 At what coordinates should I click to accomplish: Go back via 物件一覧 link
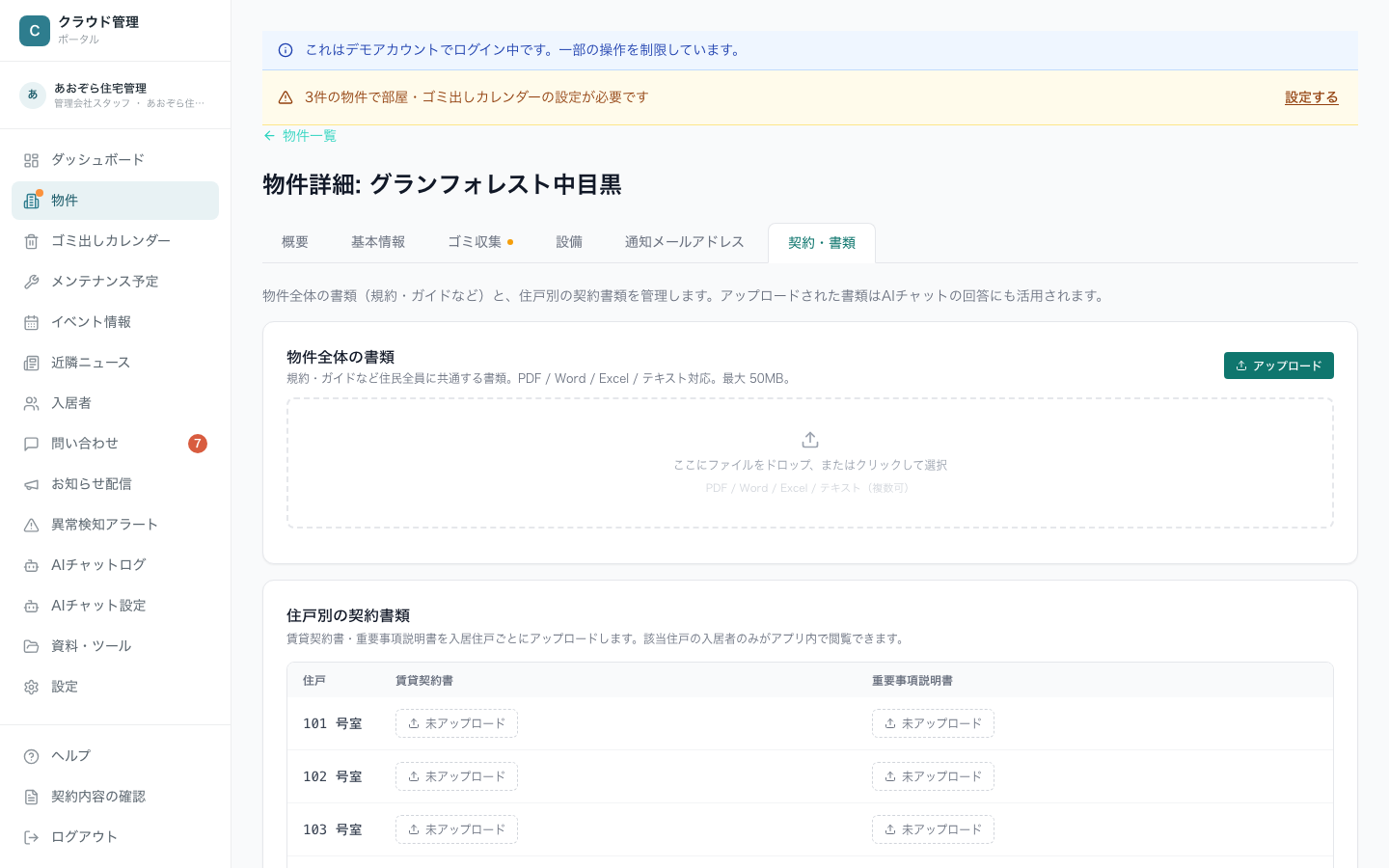pyautogui.click(x=300, y=136)
